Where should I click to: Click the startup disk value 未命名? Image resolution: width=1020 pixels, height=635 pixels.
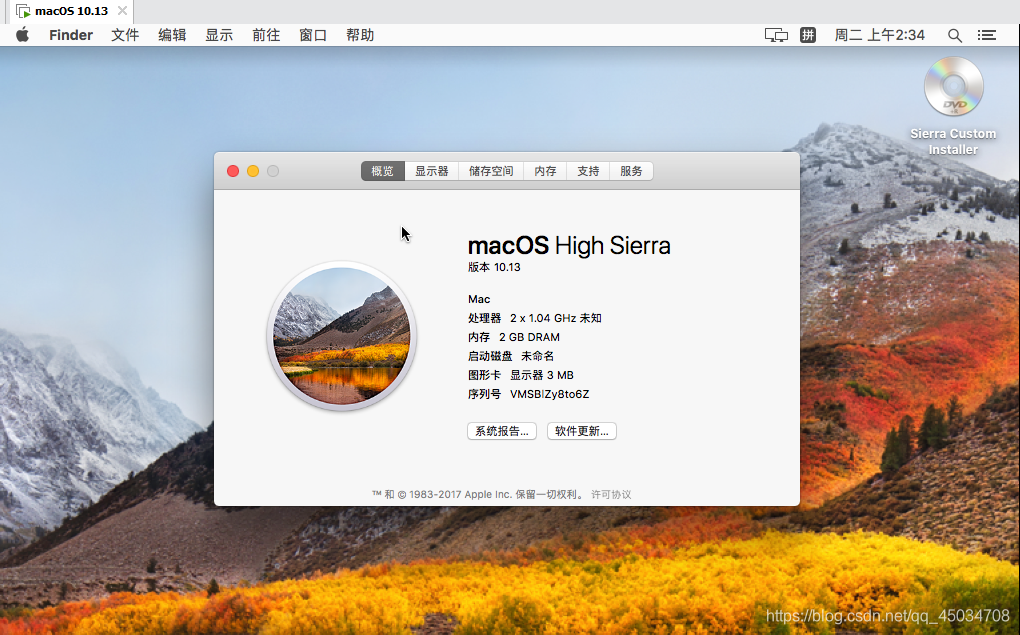point(537,356)
